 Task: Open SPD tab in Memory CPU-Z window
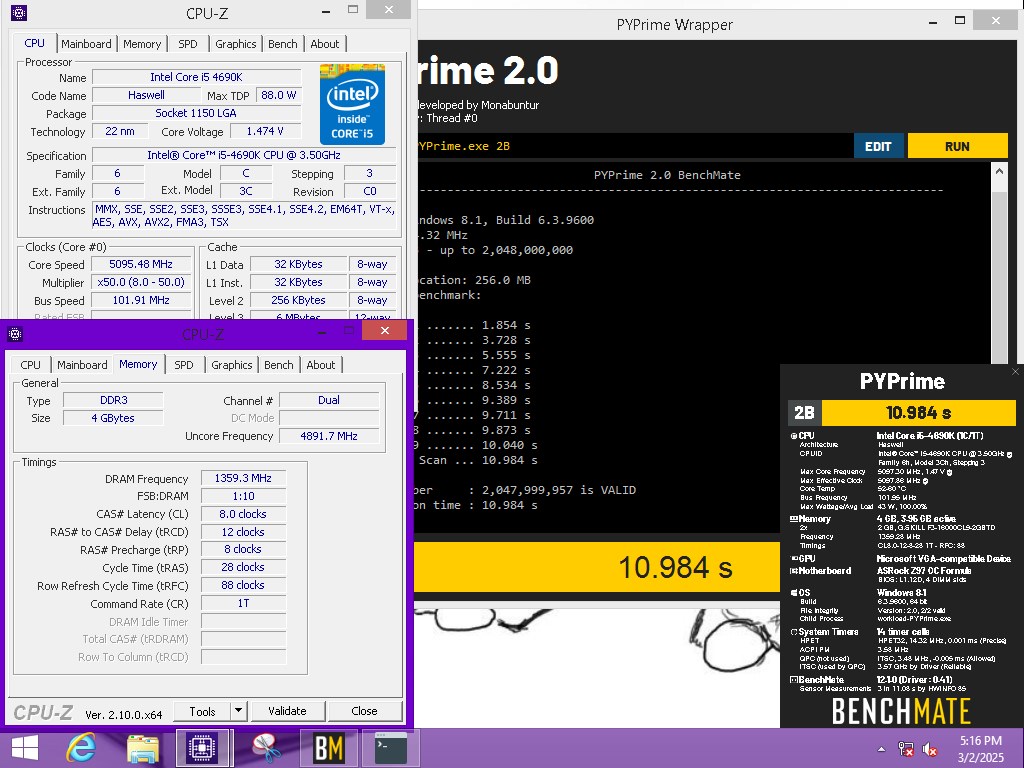184,364
